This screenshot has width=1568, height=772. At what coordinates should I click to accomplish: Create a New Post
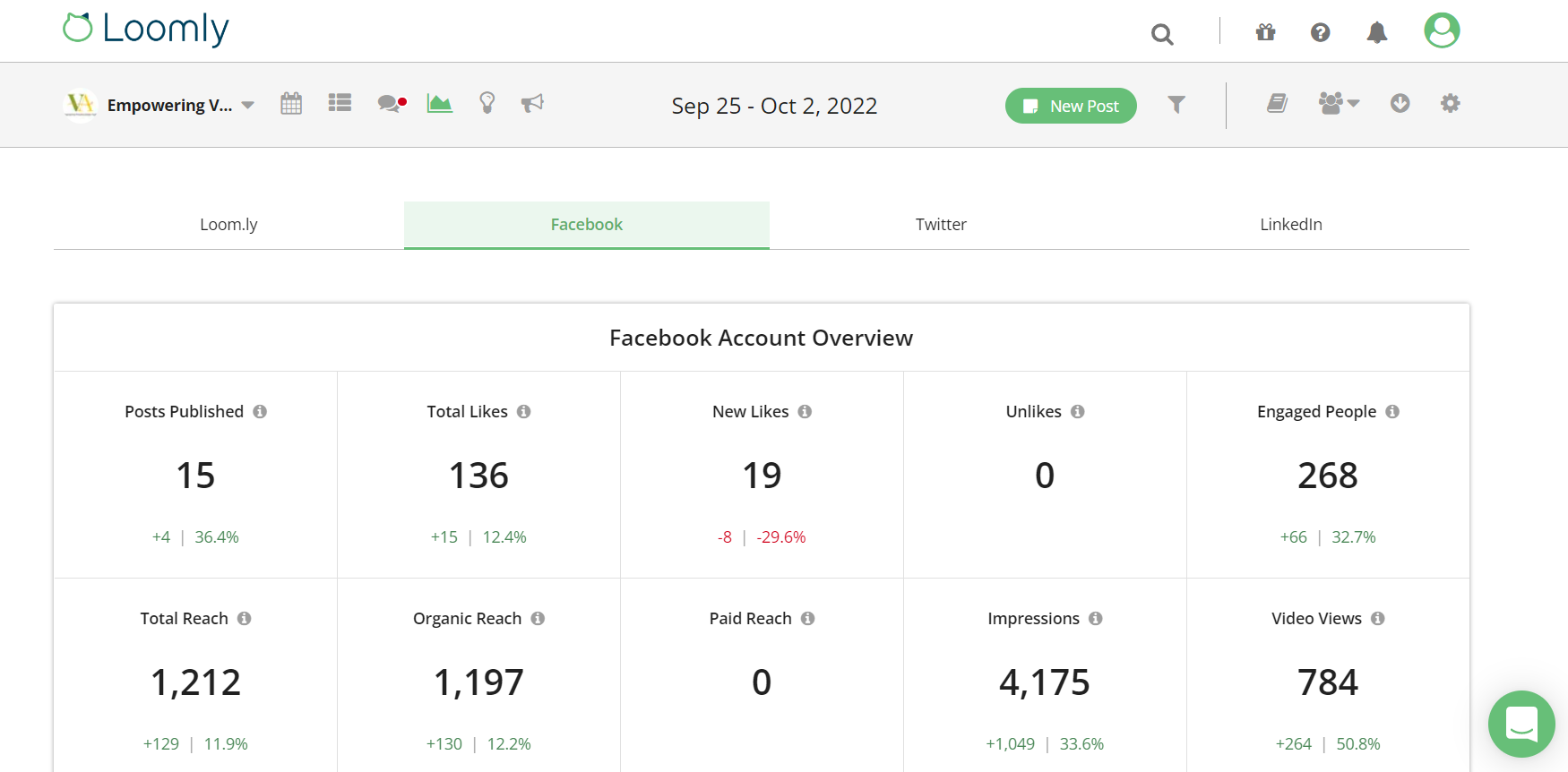click(x=1071, y=106)
